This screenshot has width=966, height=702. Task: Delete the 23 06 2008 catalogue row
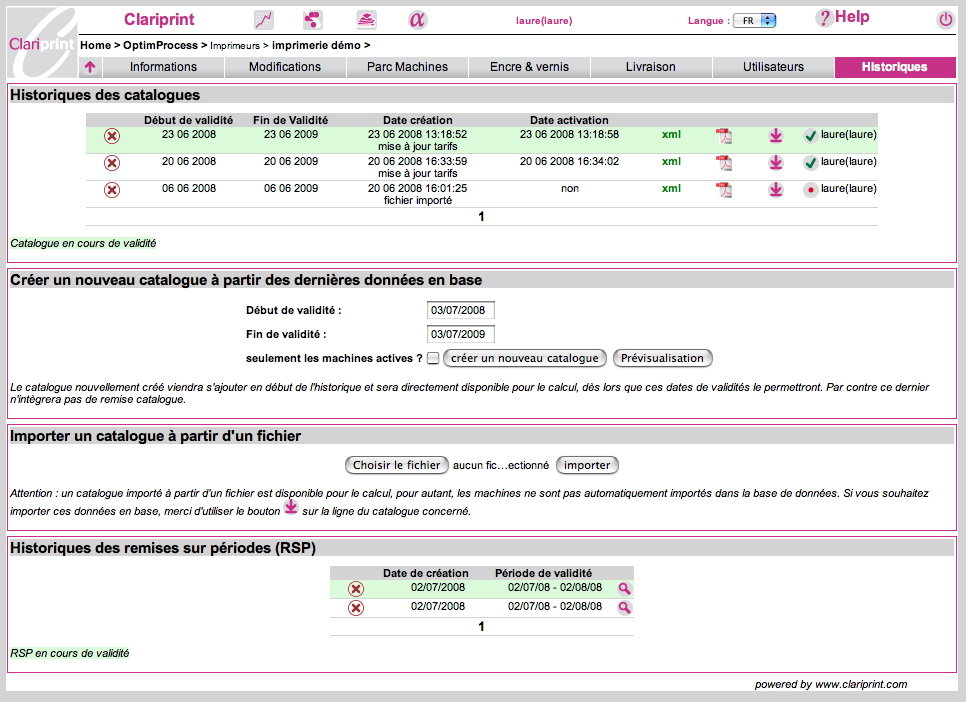[112, 136]
